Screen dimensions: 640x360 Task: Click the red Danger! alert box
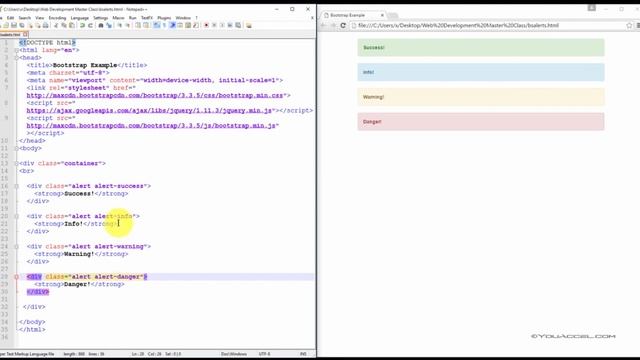click(x=481, y=122)
